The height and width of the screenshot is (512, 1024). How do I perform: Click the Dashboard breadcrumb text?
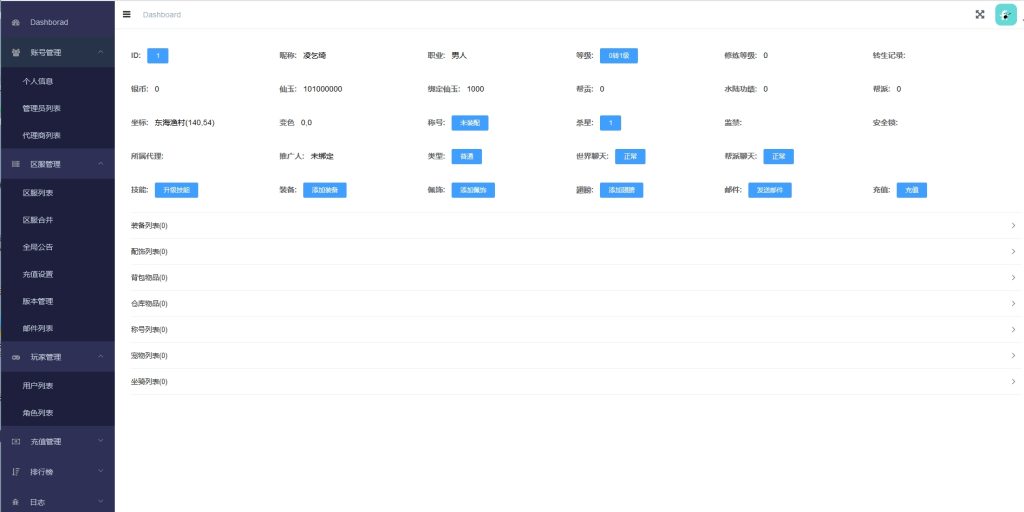[162, 15]
